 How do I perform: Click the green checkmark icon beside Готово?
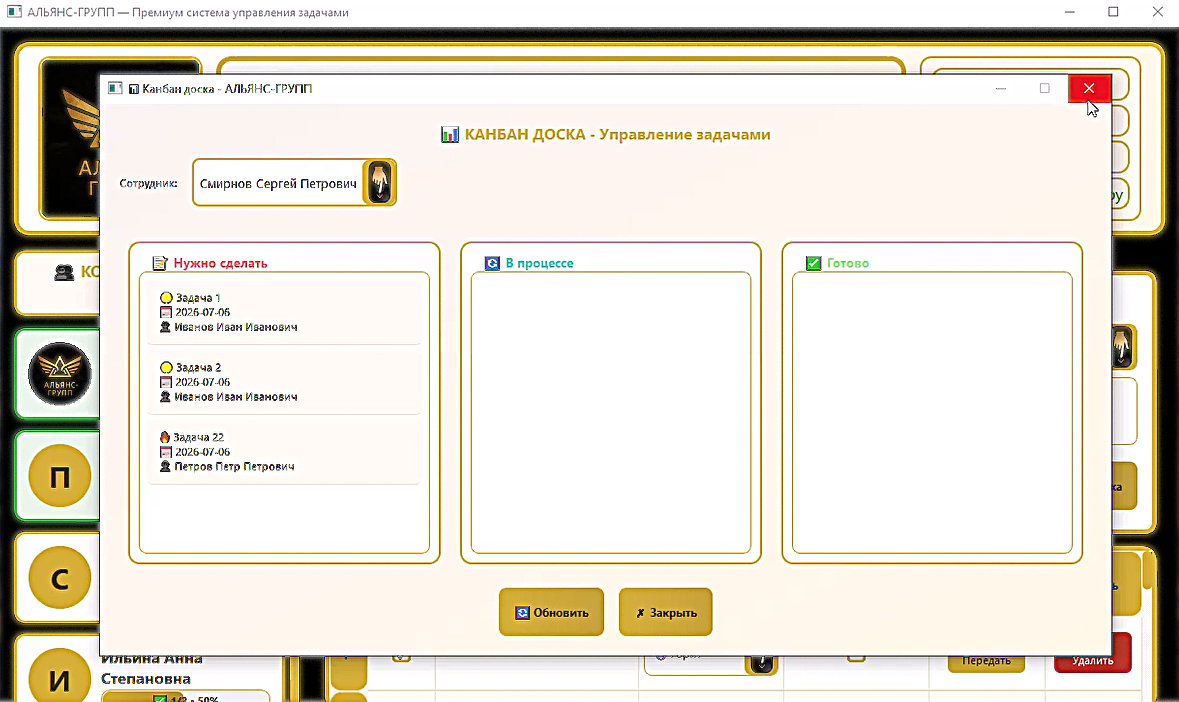point(814,263)
